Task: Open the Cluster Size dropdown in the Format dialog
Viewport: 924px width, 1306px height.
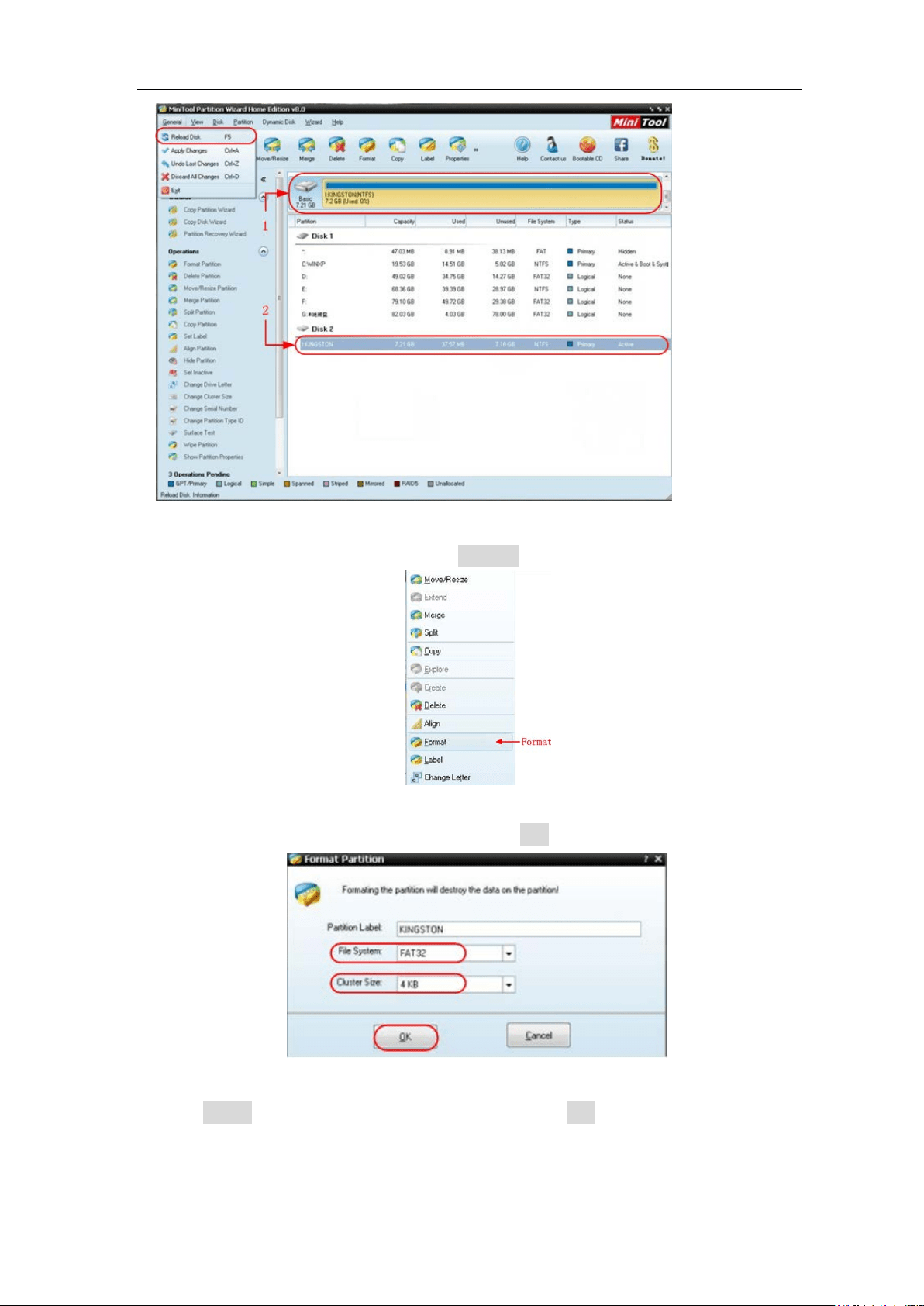Action: point(509,984)
